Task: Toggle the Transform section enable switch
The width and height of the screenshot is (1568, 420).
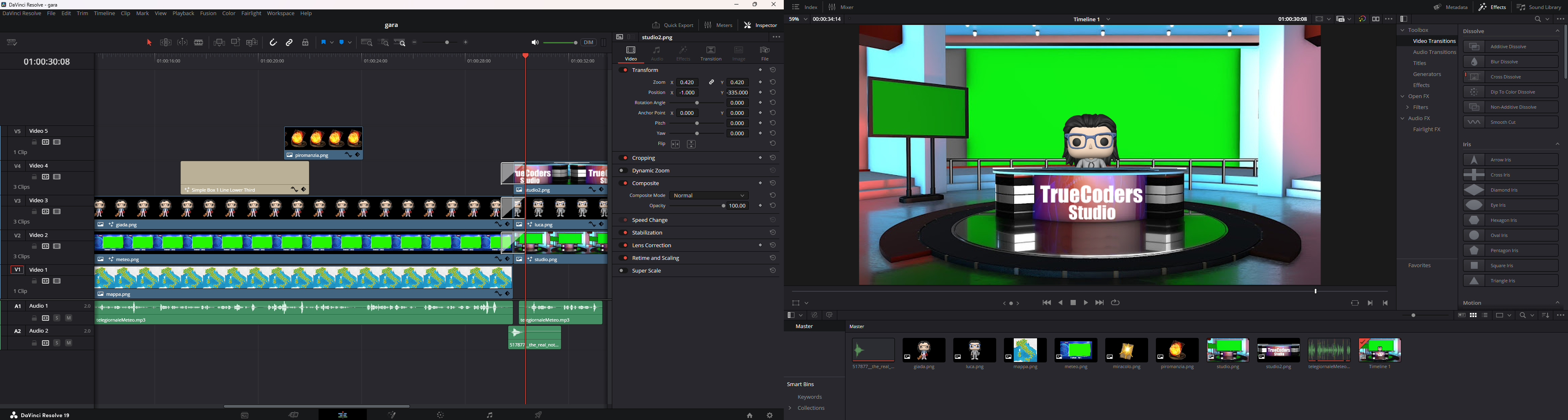Action: (624, 70)
